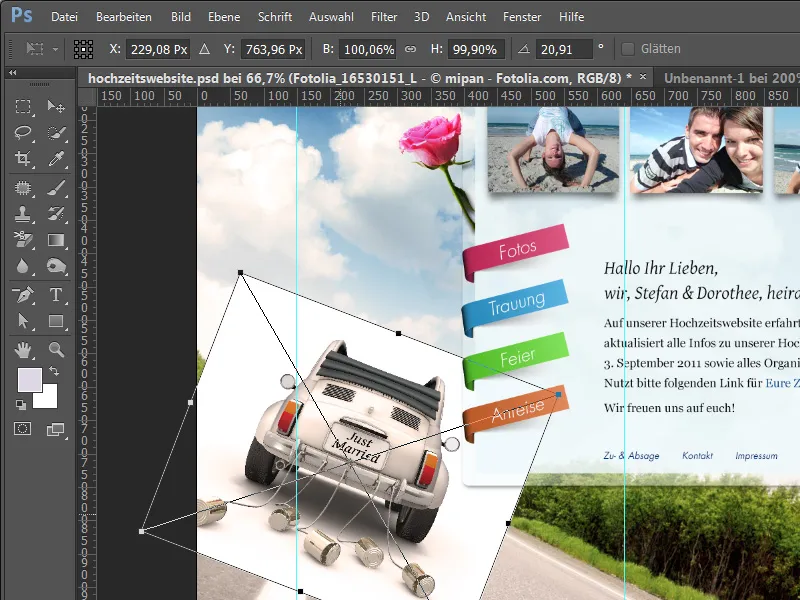Select the Eraser tool
Viewport: 800px width, 600px height.
coord(22,240)
